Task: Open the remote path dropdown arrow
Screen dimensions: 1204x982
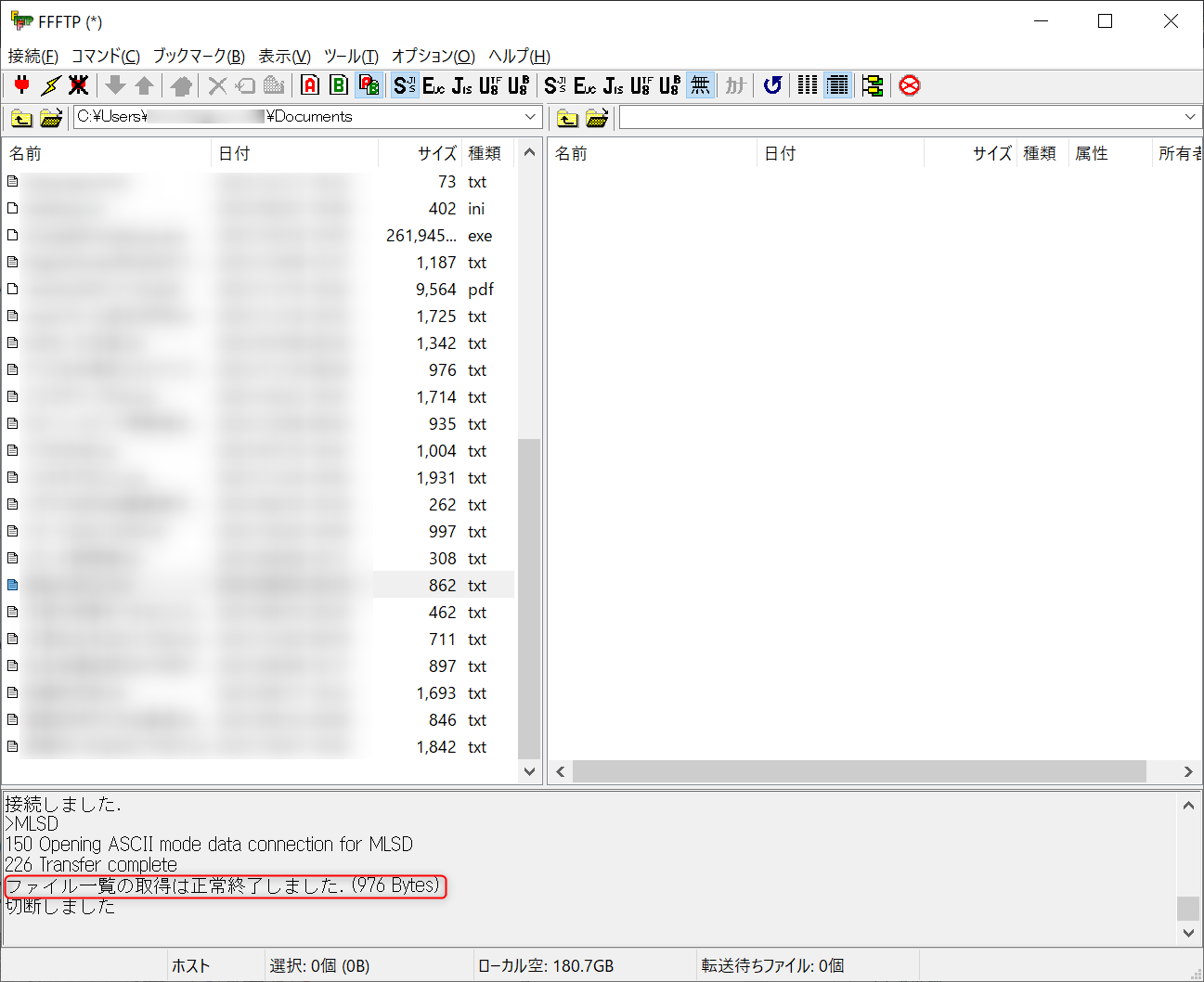Action: 1190,117
